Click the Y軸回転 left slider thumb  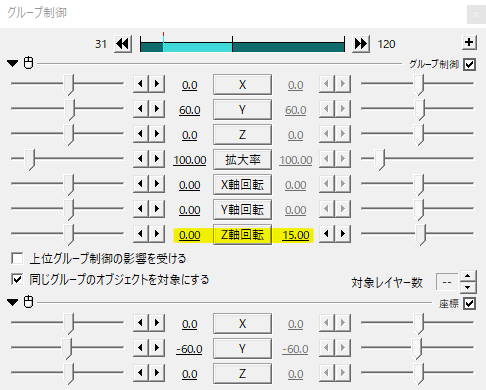[69, 210]
